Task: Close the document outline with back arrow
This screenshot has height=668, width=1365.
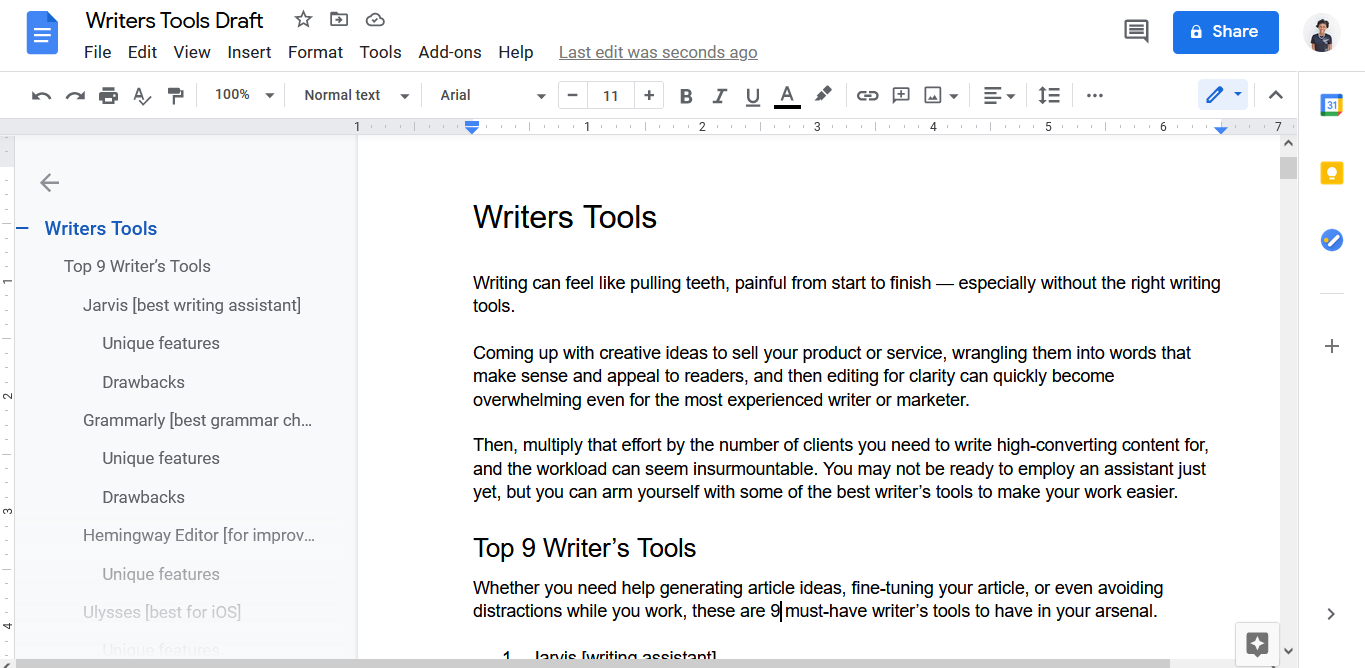Action: click(49, 182)
